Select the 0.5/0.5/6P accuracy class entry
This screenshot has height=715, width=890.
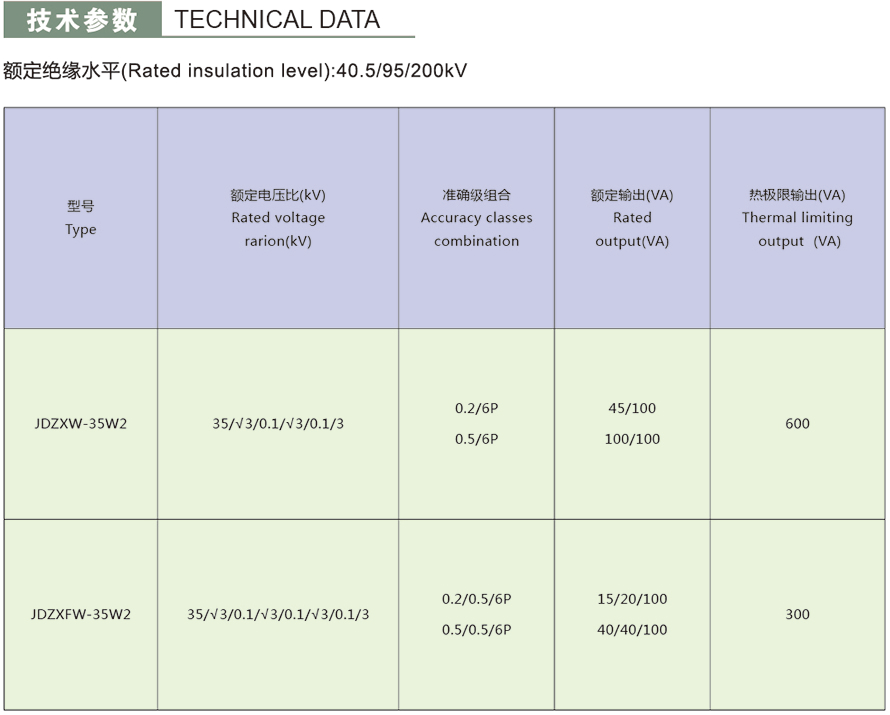click(x=476, y=630)
